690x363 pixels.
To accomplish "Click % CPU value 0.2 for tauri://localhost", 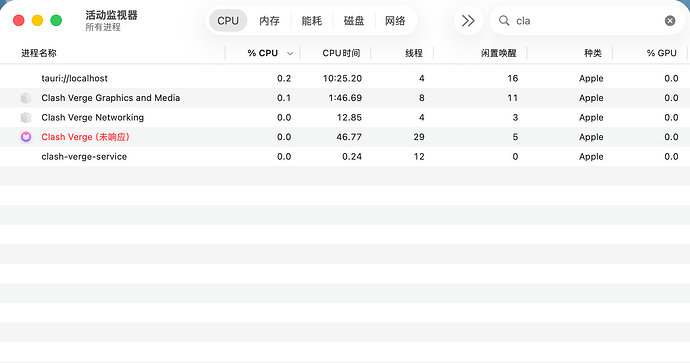I will click(x=284, y=78).
